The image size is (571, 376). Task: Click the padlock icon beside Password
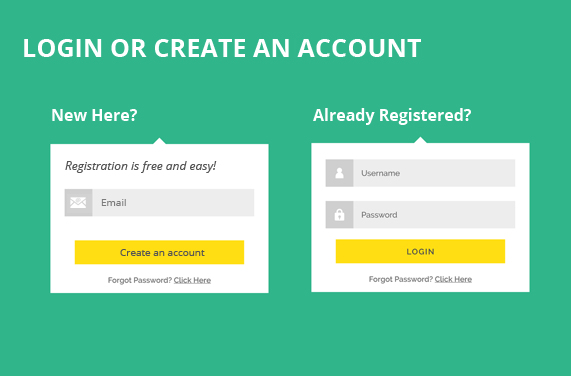pos(339,215)
